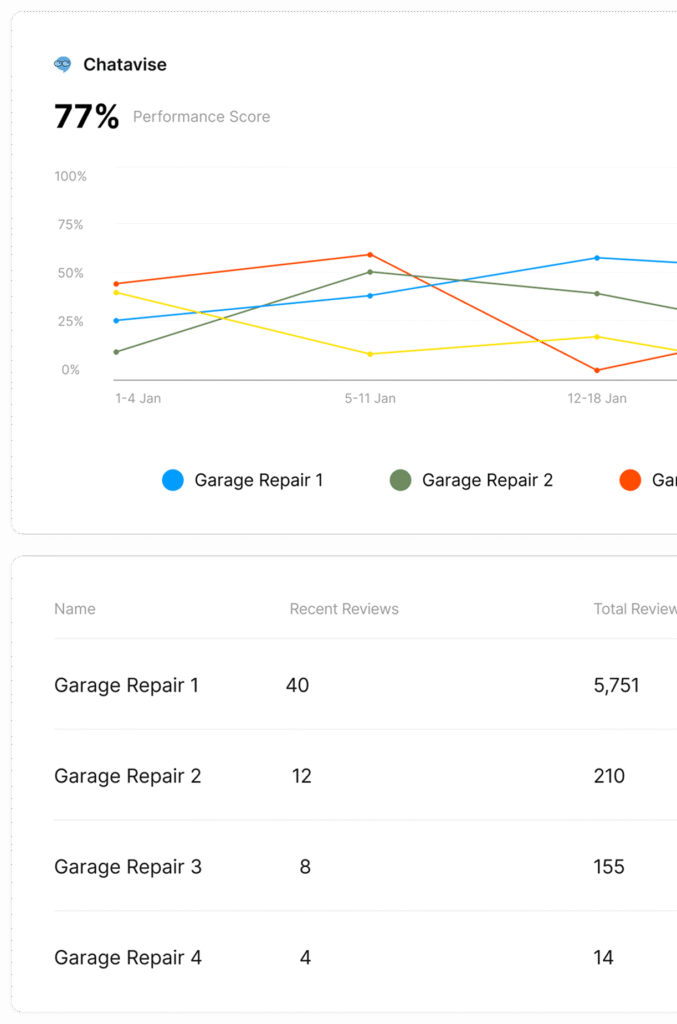Image resolution: width=677 pixels, height=1024 pixels.
Task: Select Garage Repair 4 in the table
Action: (127, 958)
